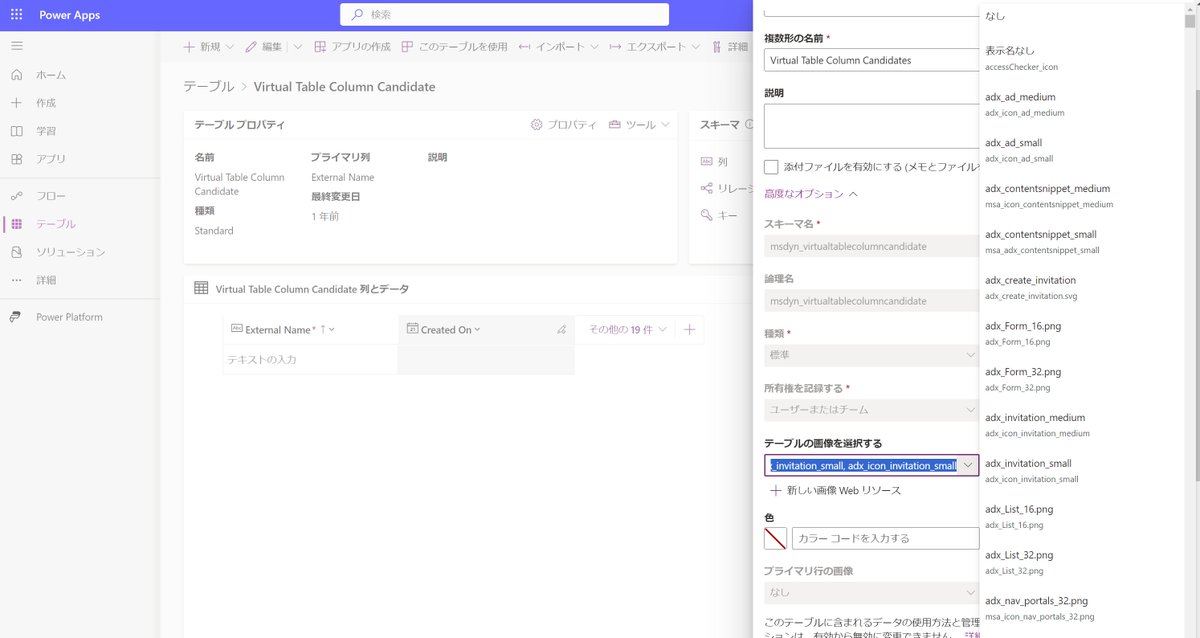The image size is (1200, 638).
Task: Collapse the left navigation hamburger menu
Action: point(16,46)
